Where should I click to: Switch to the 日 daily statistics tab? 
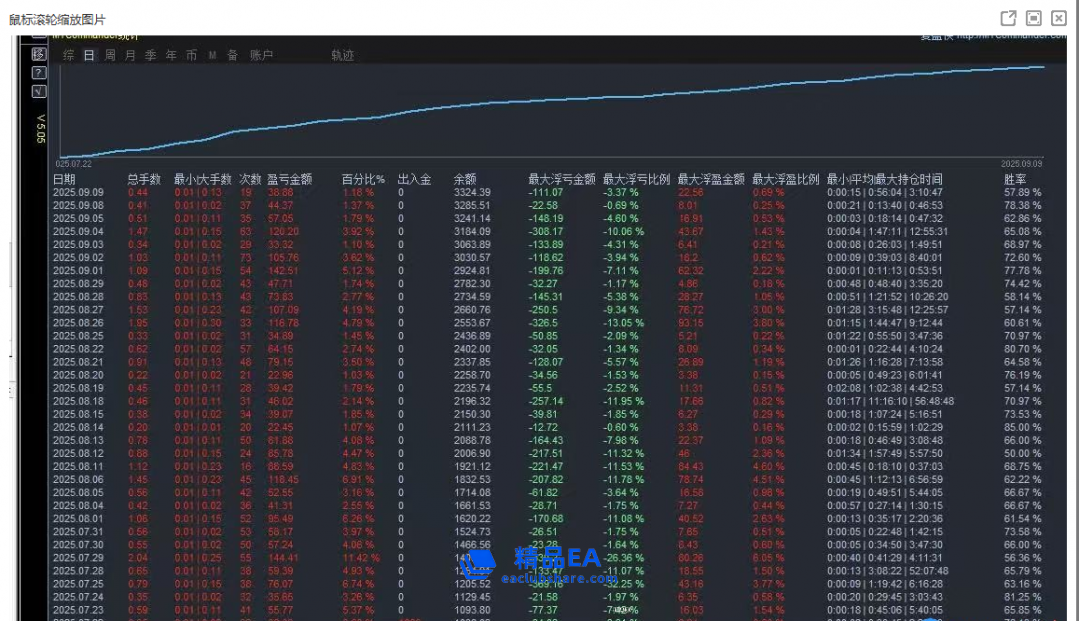pos(89,56)
